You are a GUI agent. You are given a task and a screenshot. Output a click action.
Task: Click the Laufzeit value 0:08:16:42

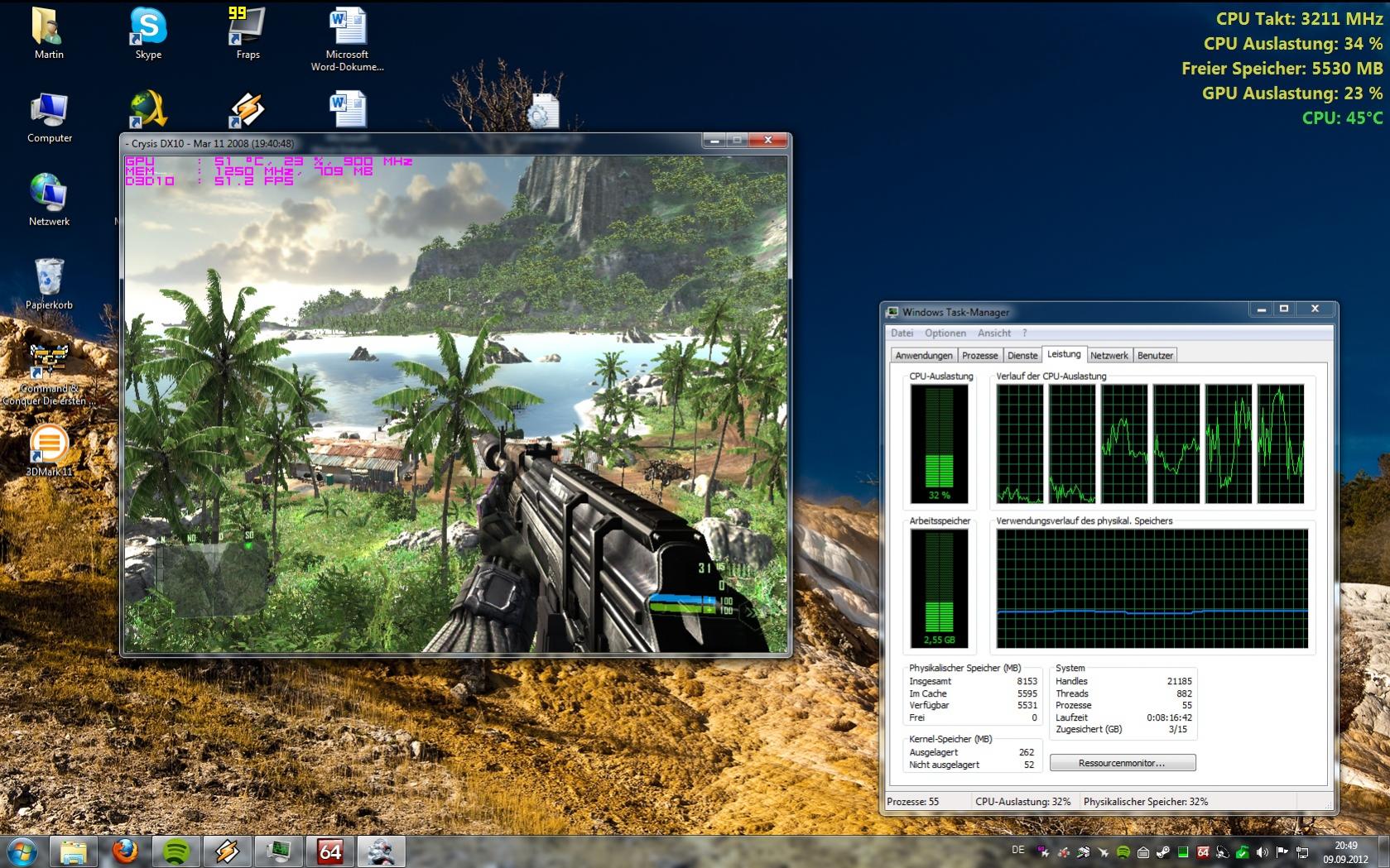point(1169,717)
